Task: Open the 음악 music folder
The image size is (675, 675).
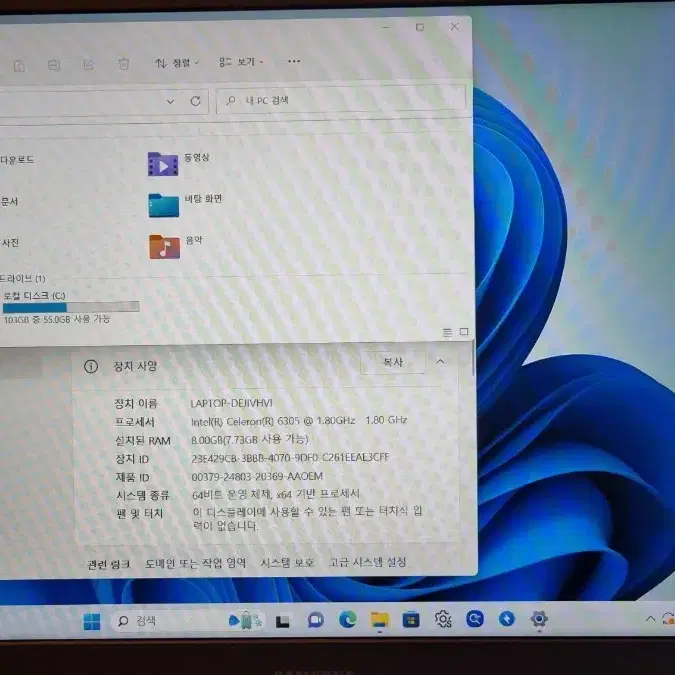Action: (x=176, y=246)
